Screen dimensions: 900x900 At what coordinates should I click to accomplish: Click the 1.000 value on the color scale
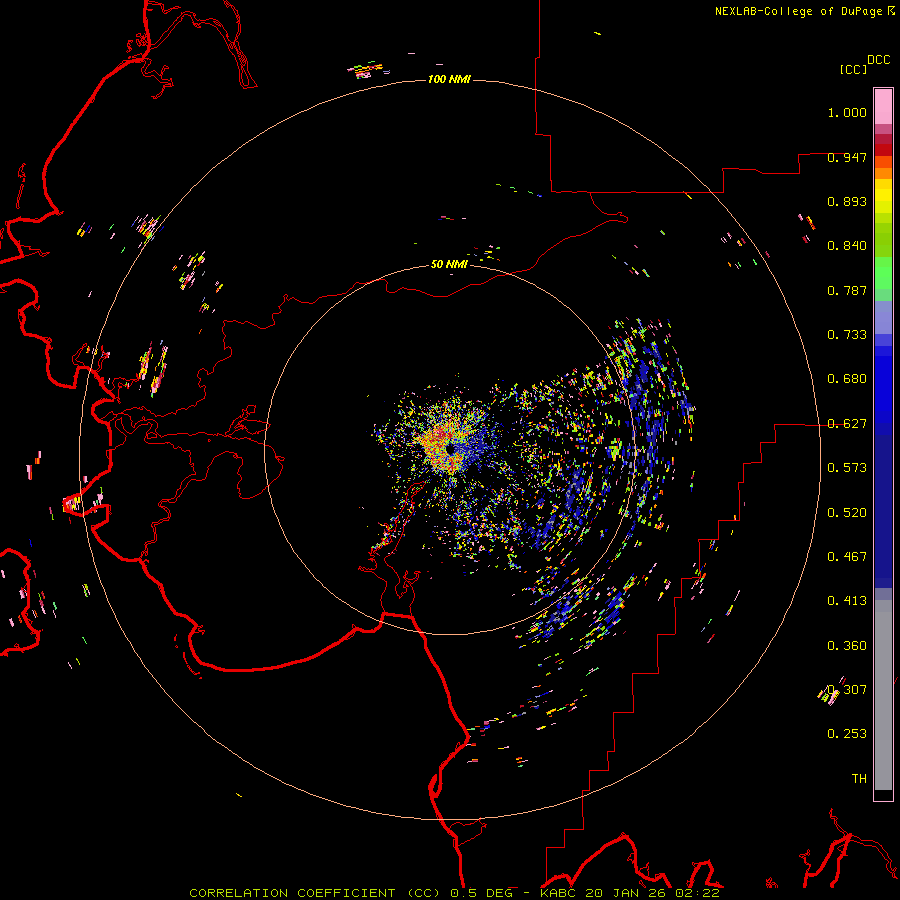pos(847,112)
